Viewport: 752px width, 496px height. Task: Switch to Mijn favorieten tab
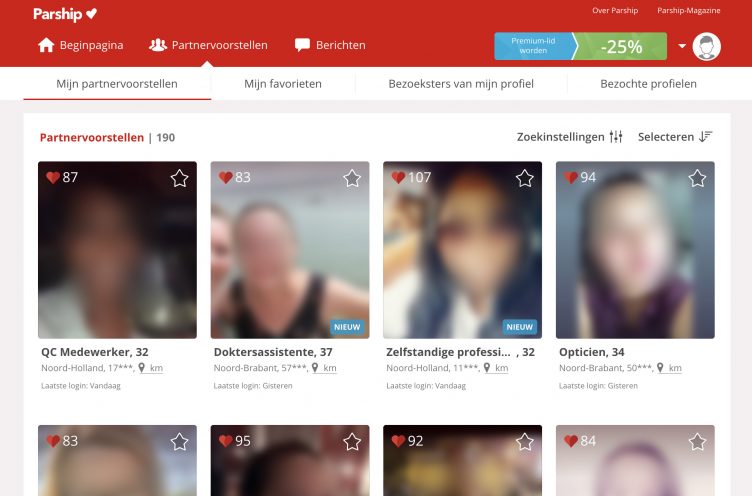(283, 84)
